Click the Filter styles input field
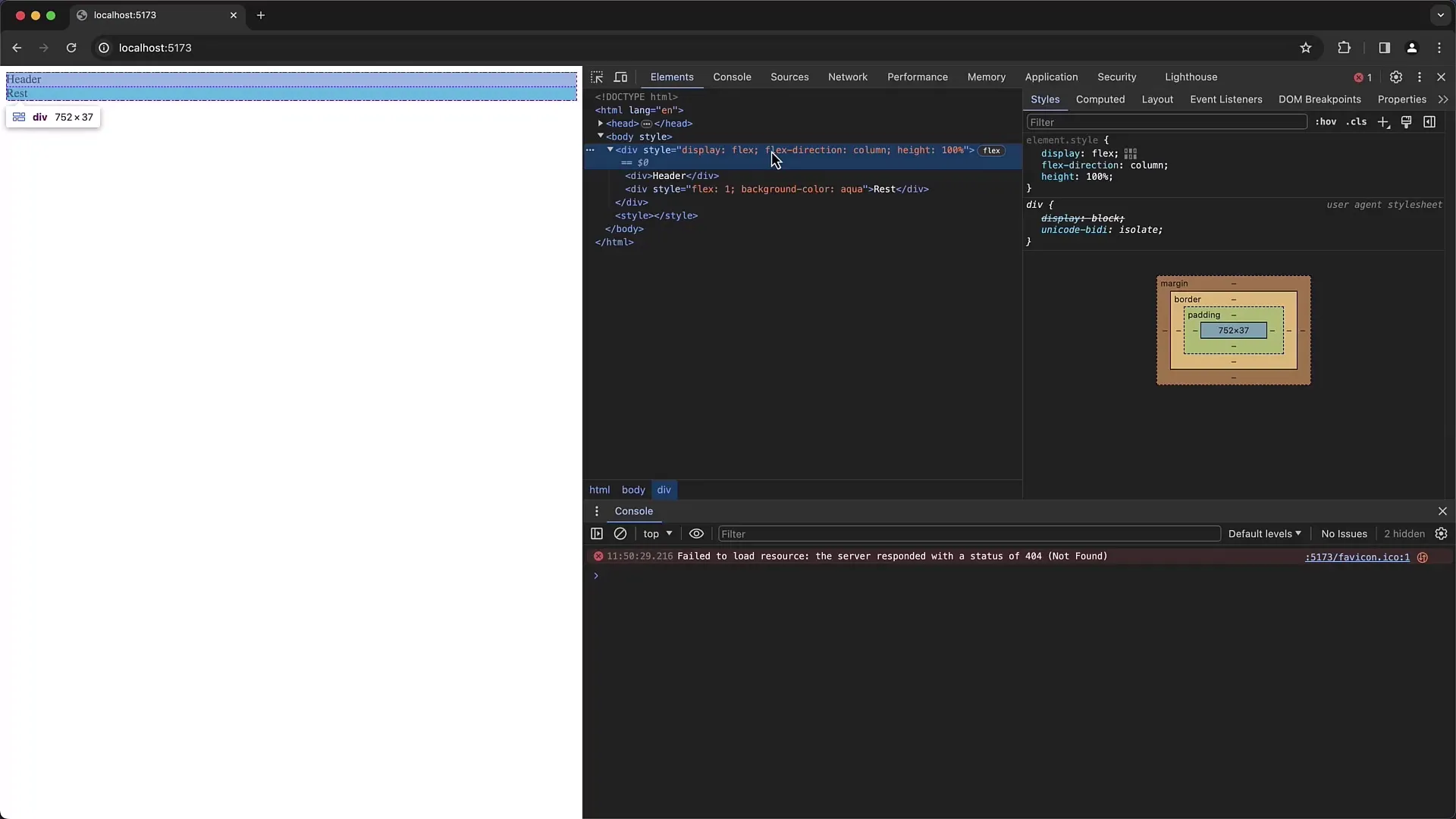Viewport: 1456px width, 819px height. coord(1165,121)
